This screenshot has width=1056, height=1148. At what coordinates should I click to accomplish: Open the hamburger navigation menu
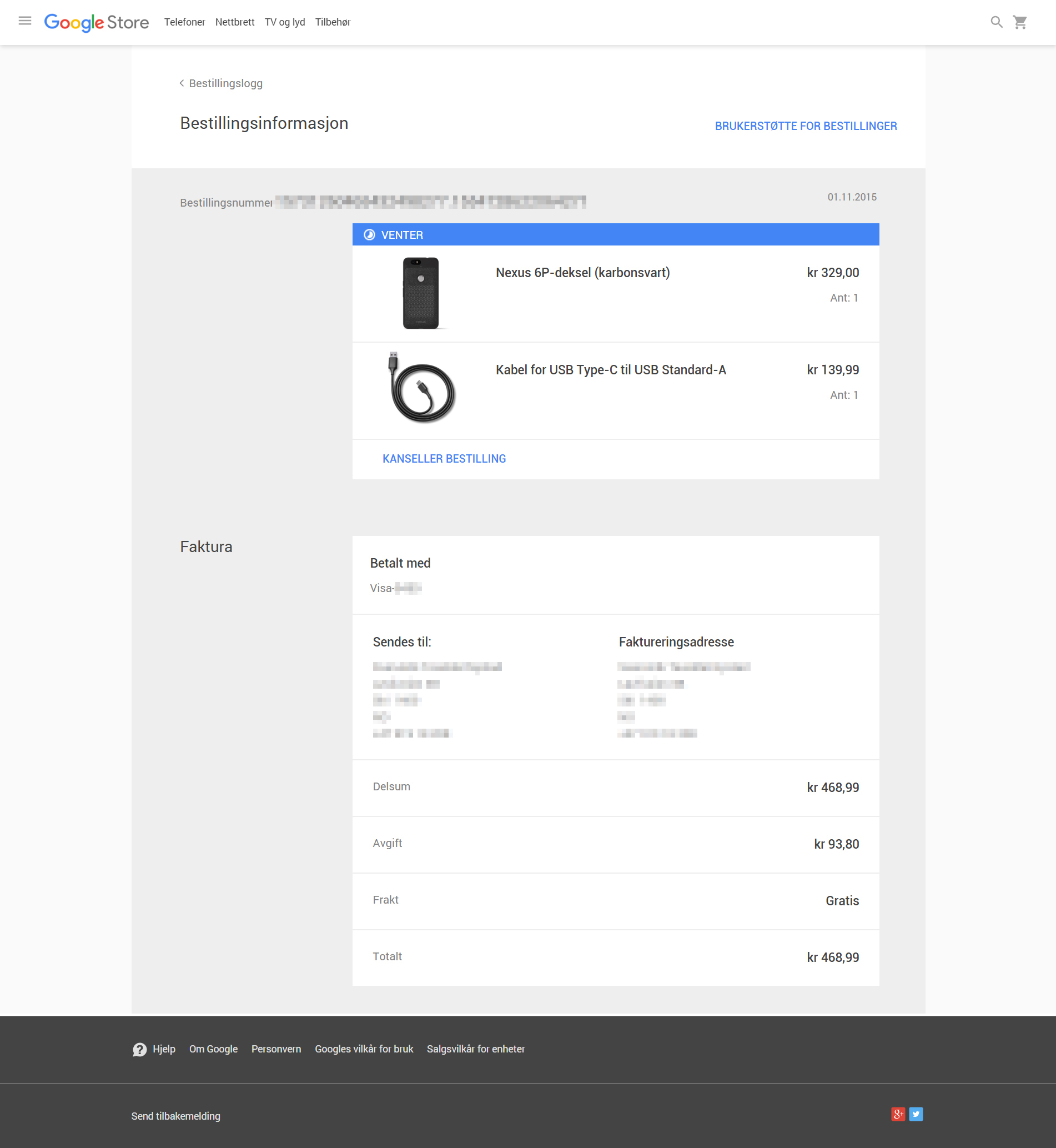click(24, 21)
